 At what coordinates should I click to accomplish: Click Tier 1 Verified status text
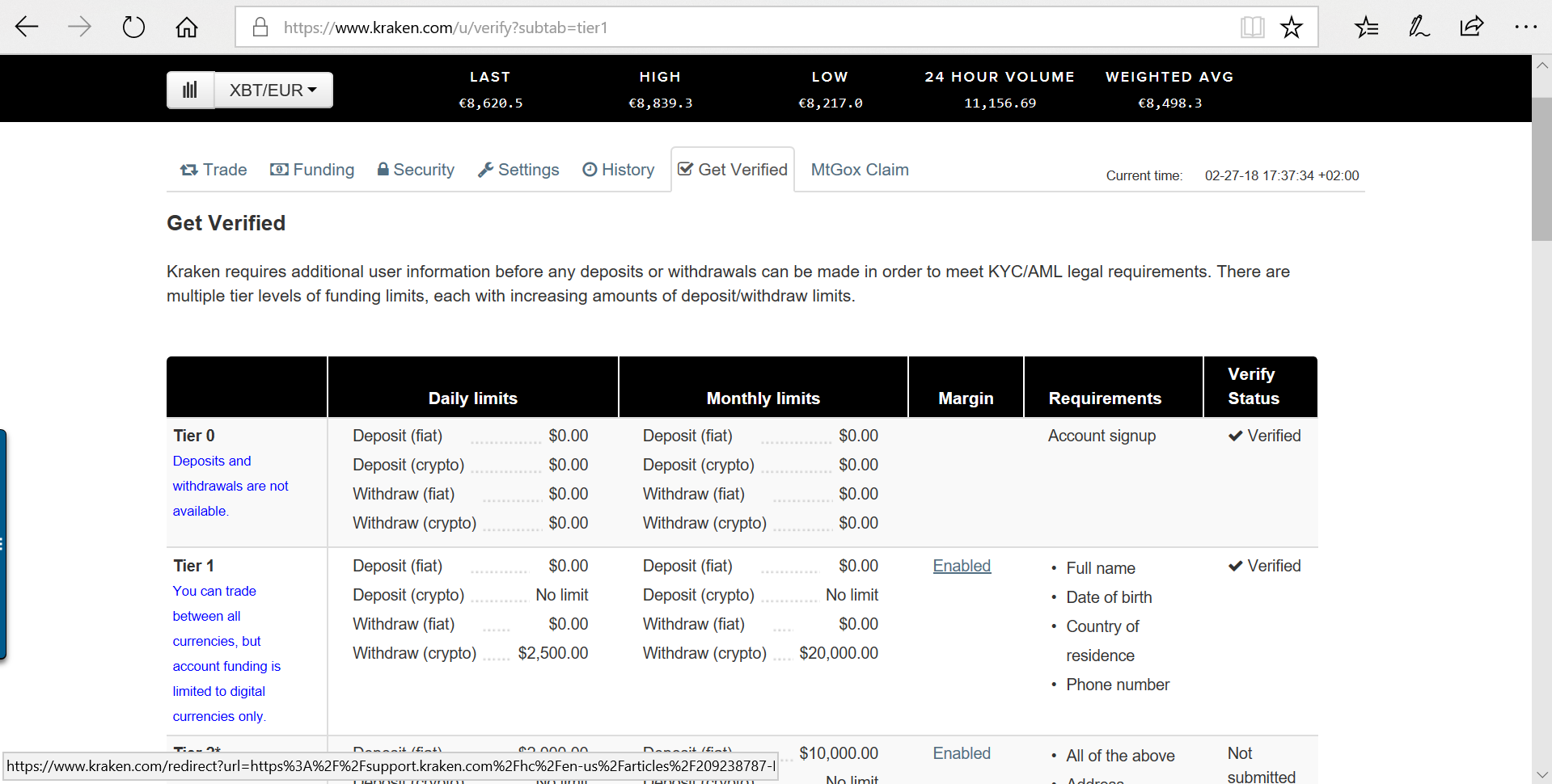pyautogui.click(x=1274, y=566)
